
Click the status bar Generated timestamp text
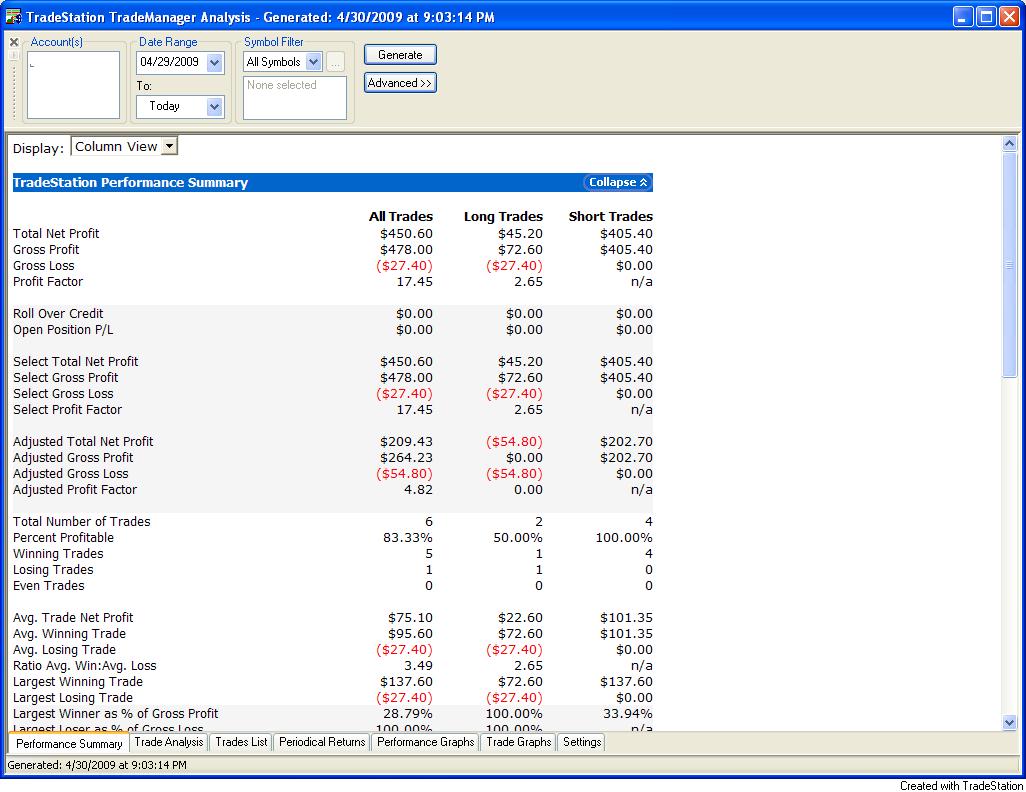coord(97,765)
